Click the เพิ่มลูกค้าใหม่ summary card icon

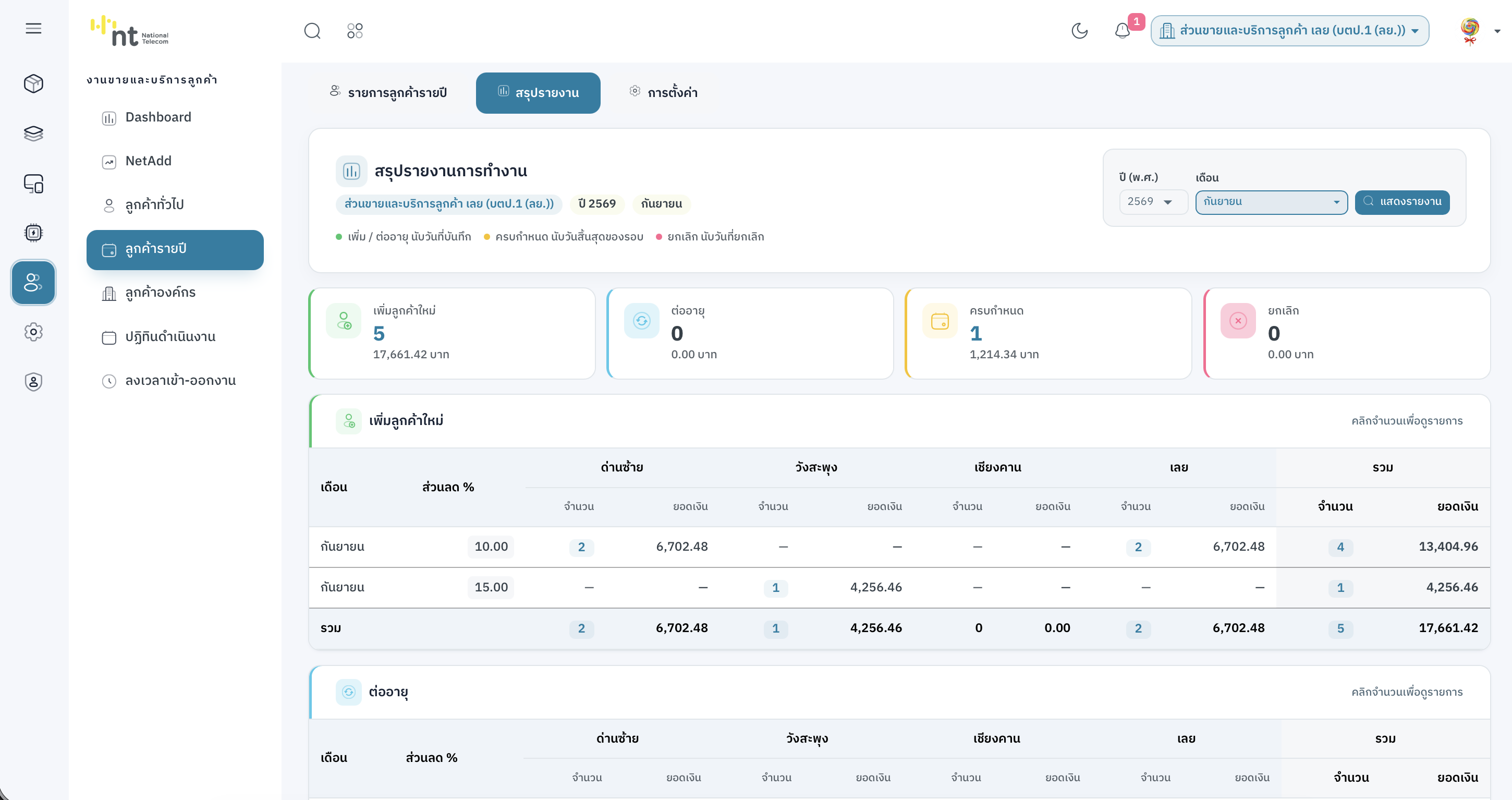coord(344,321)
